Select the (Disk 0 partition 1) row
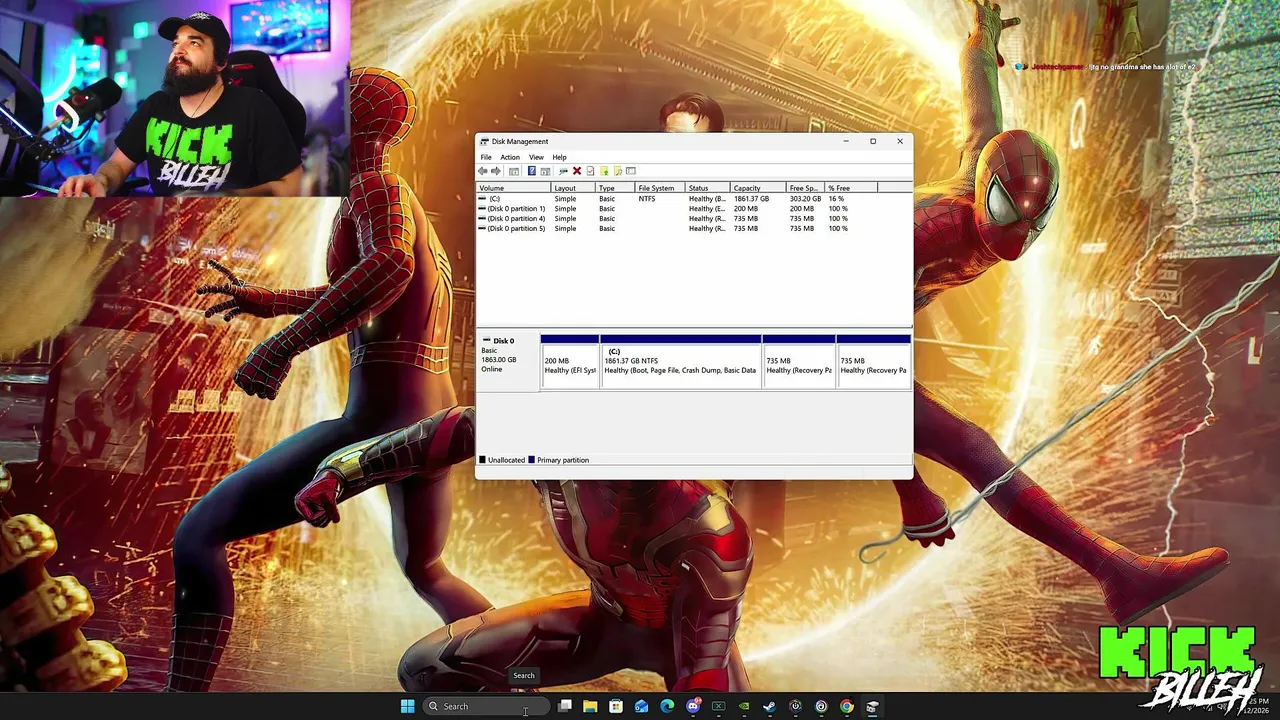Screen dimensions: 1280x720 (x=694, y=209)
